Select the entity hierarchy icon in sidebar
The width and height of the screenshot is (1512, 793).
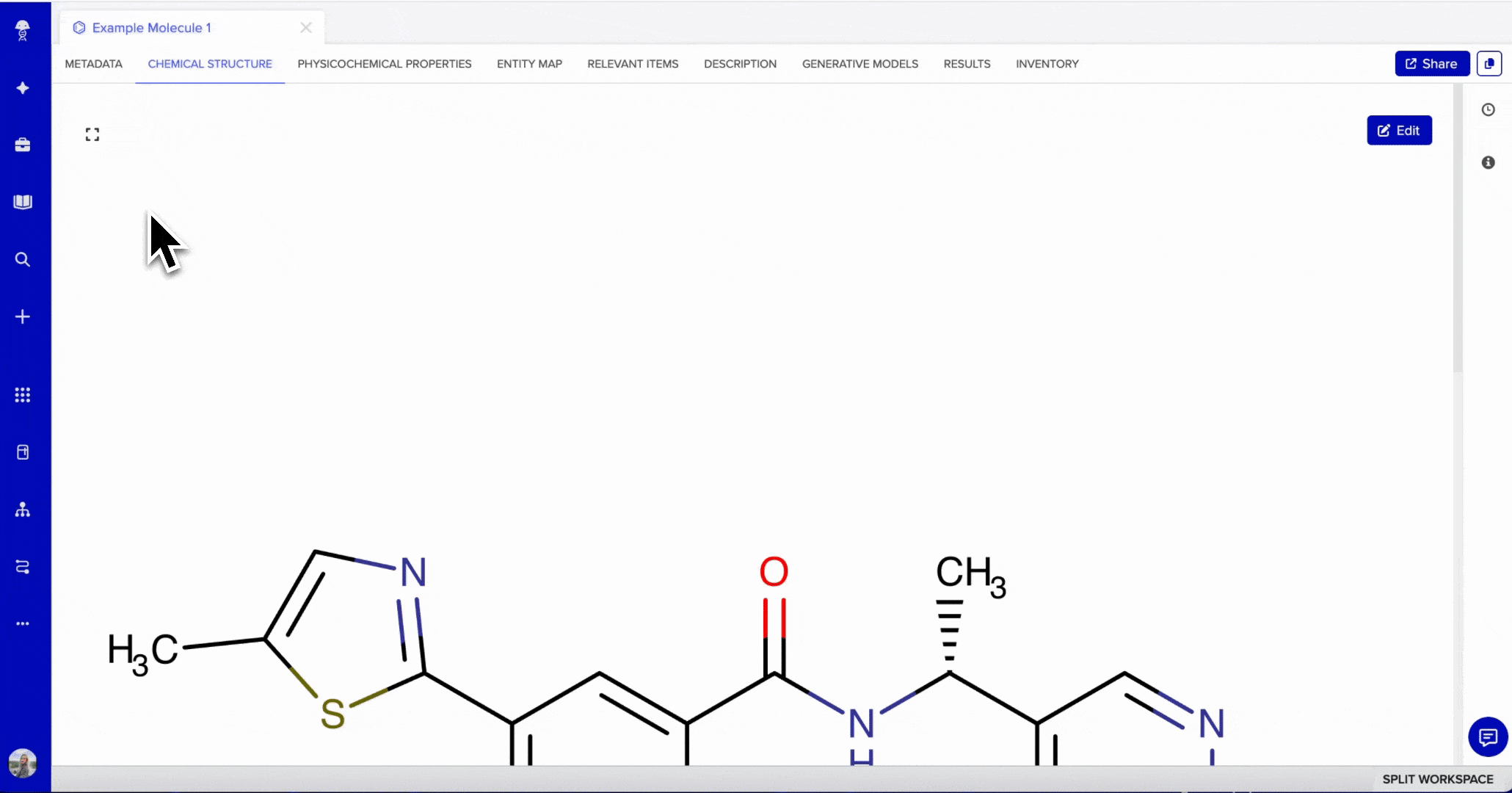[x=23, y=509]
